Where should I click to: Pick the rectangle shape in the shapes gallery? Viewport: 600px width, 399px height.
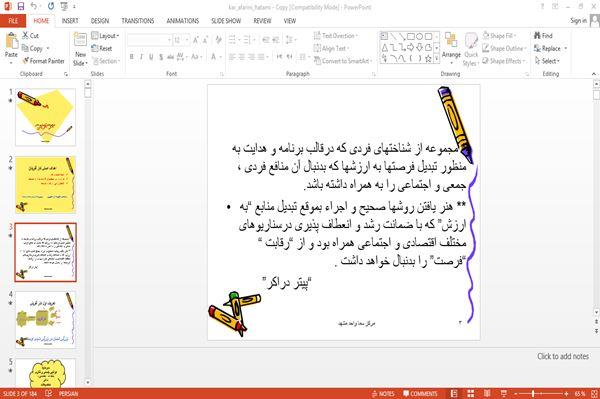pos(411,36)
